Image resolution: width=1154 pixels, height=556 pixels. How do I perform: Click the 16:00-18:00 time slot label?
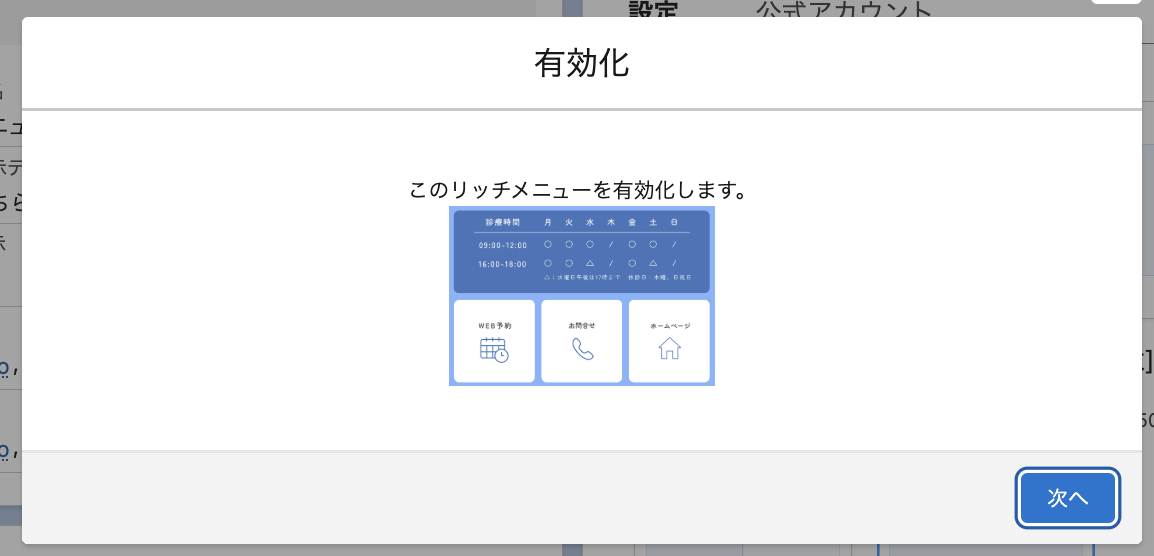click(x=502, y=264)
